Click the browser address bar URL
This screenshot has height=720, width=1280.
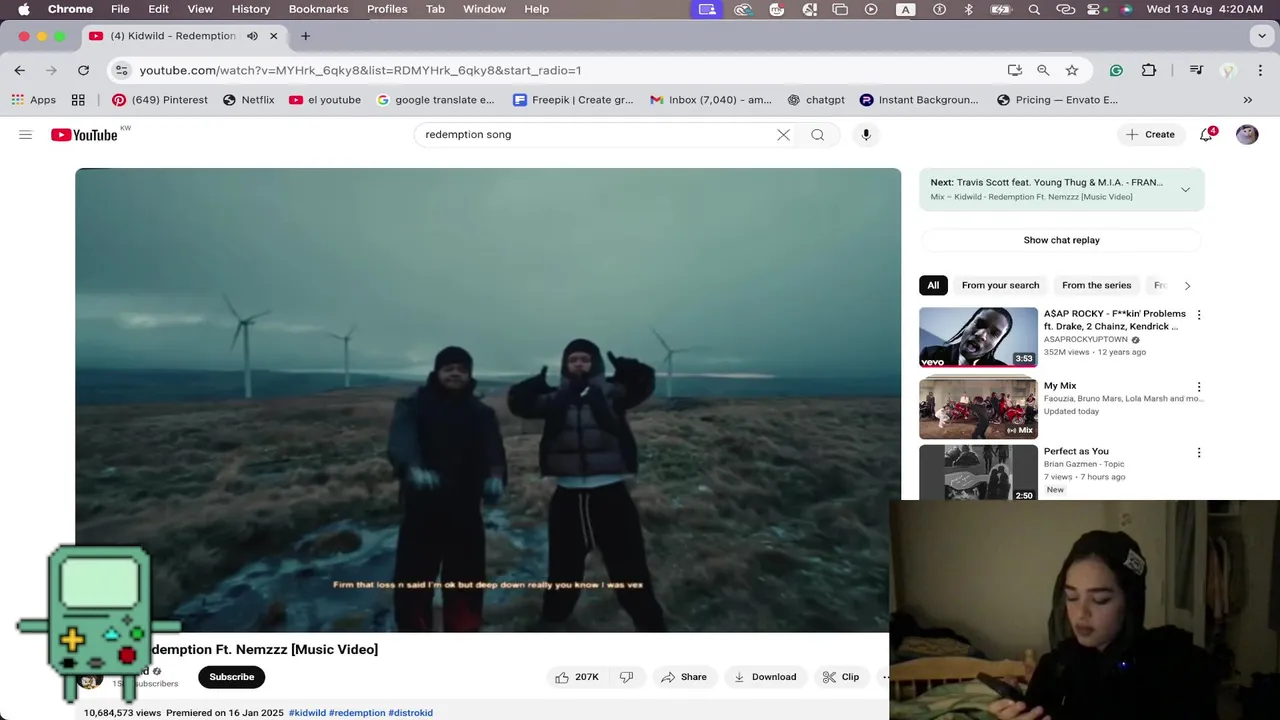(x=360, y=70)
